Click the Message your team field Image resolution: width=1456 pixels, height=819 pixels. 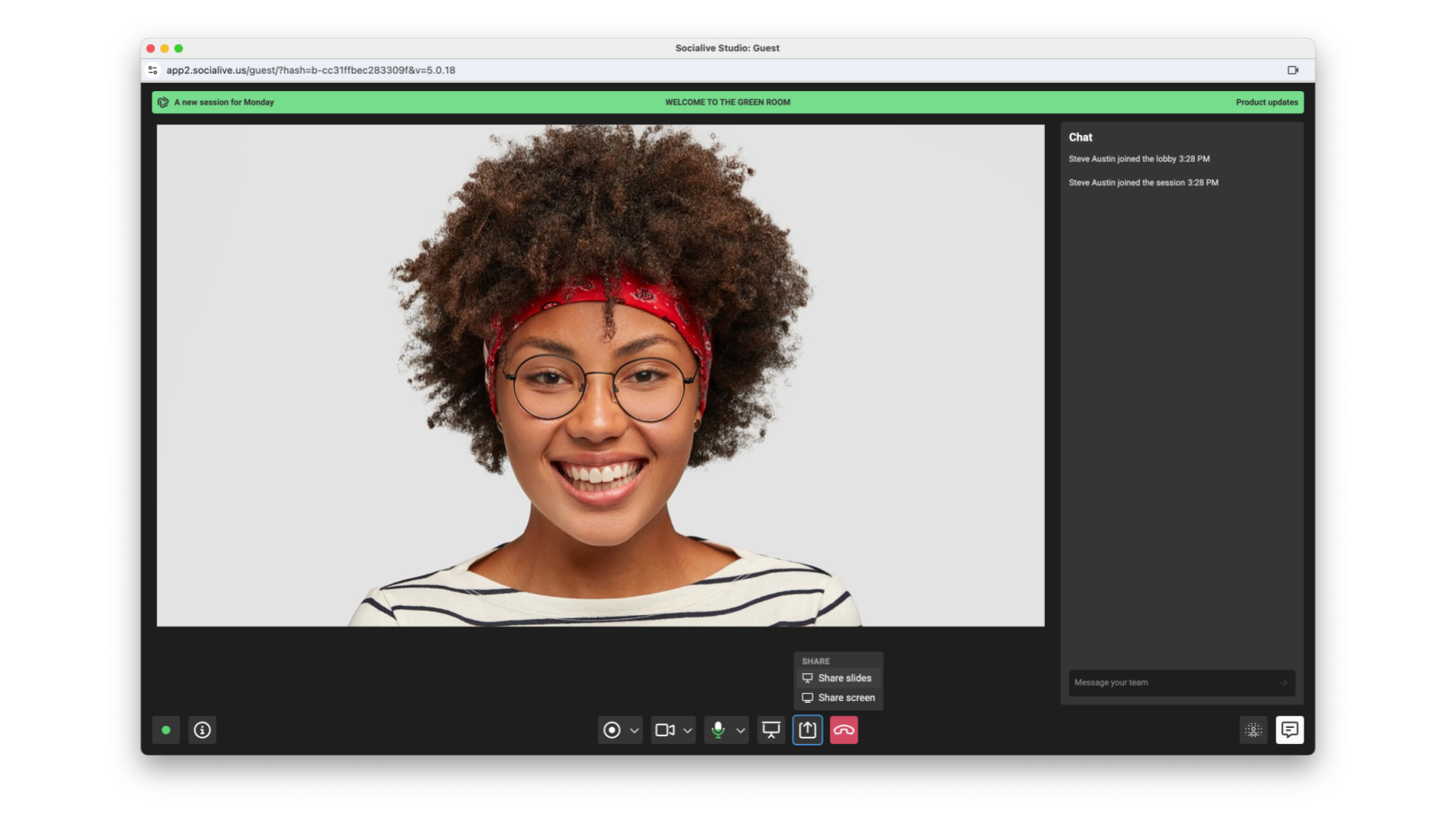pyautogui.click(x=1168, y=682)
